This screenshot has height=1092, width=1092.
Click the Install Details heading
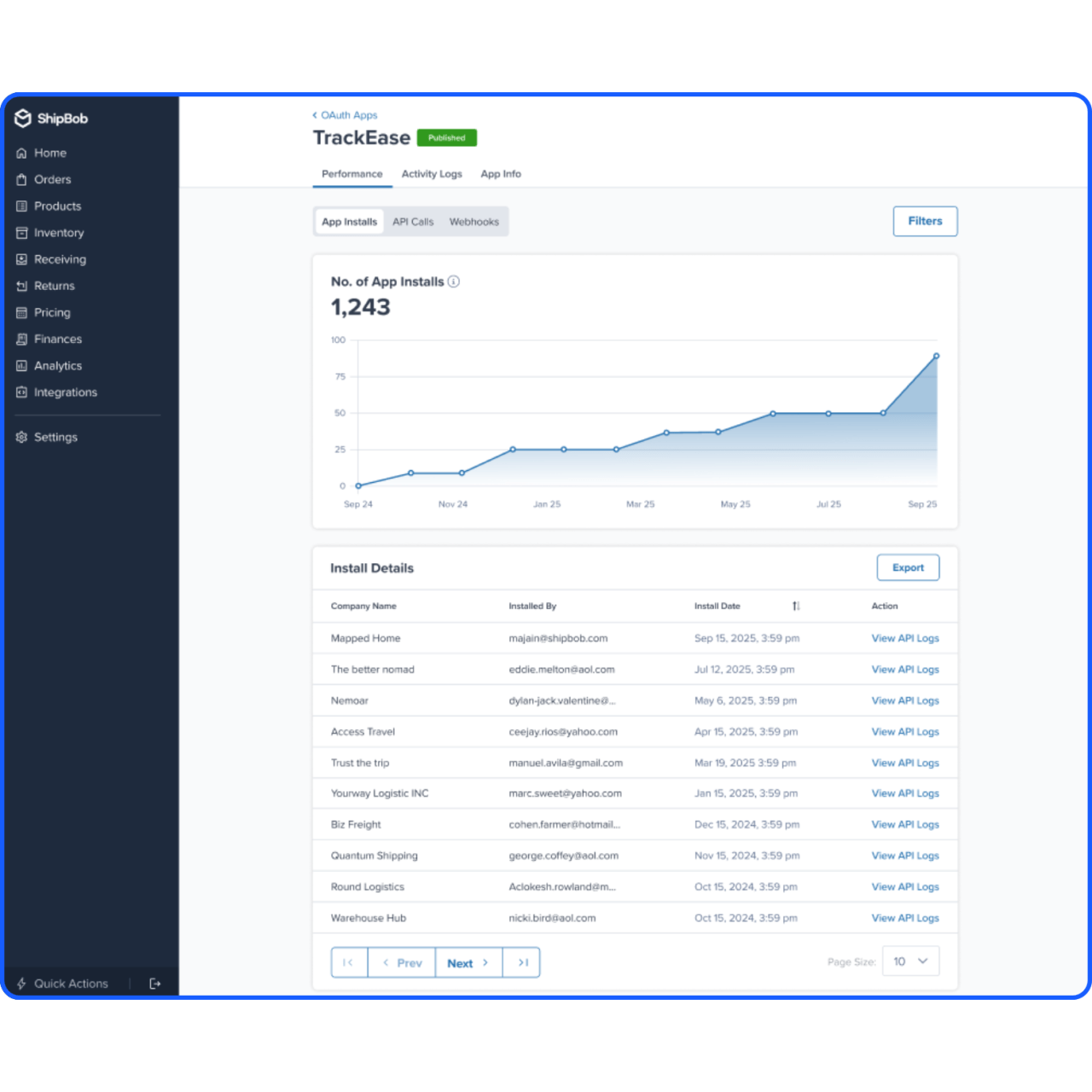coord(372,568)
